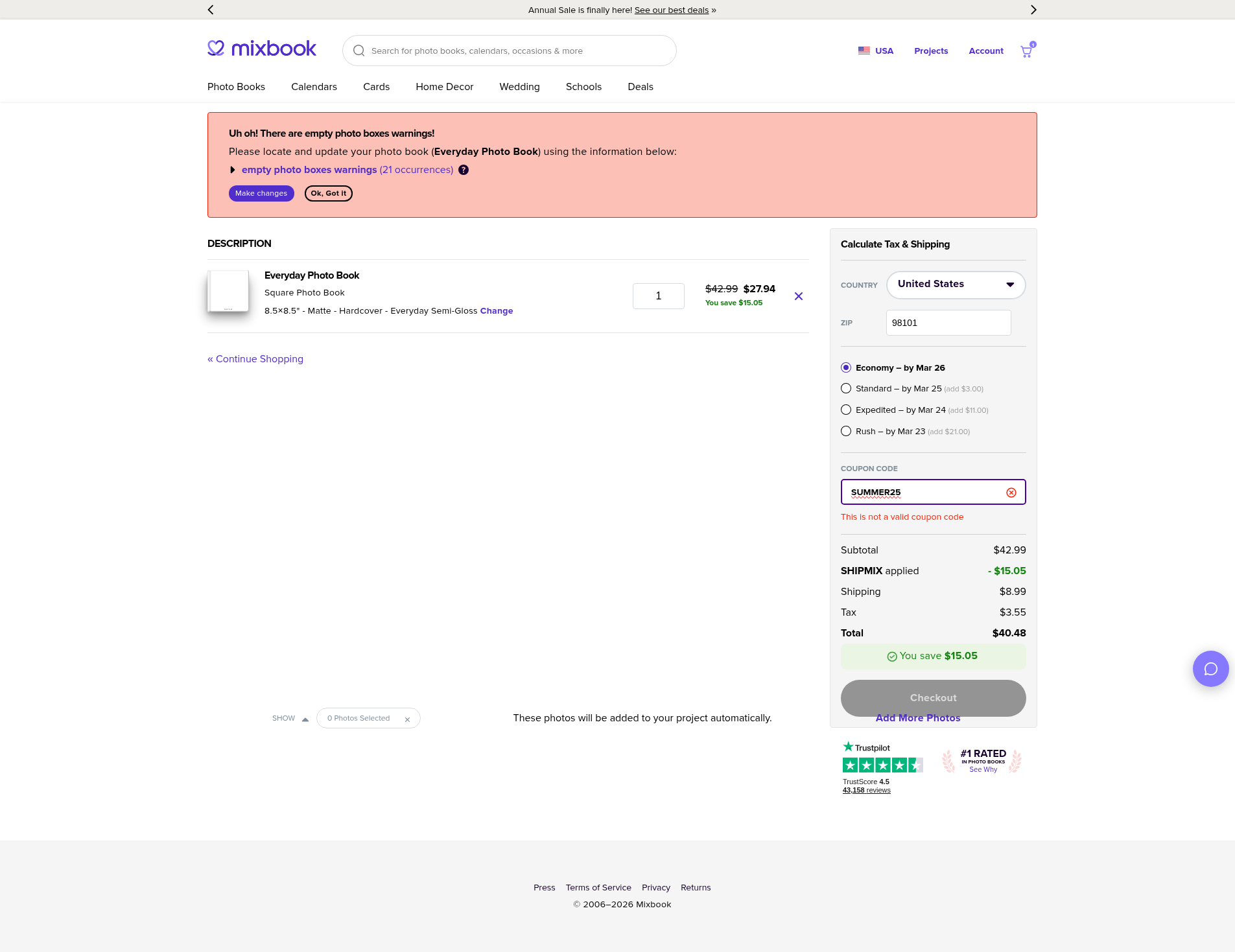Screen dimensions: 1235x952
Task: Open the Photo Books menu
Action: click(236, 87)
